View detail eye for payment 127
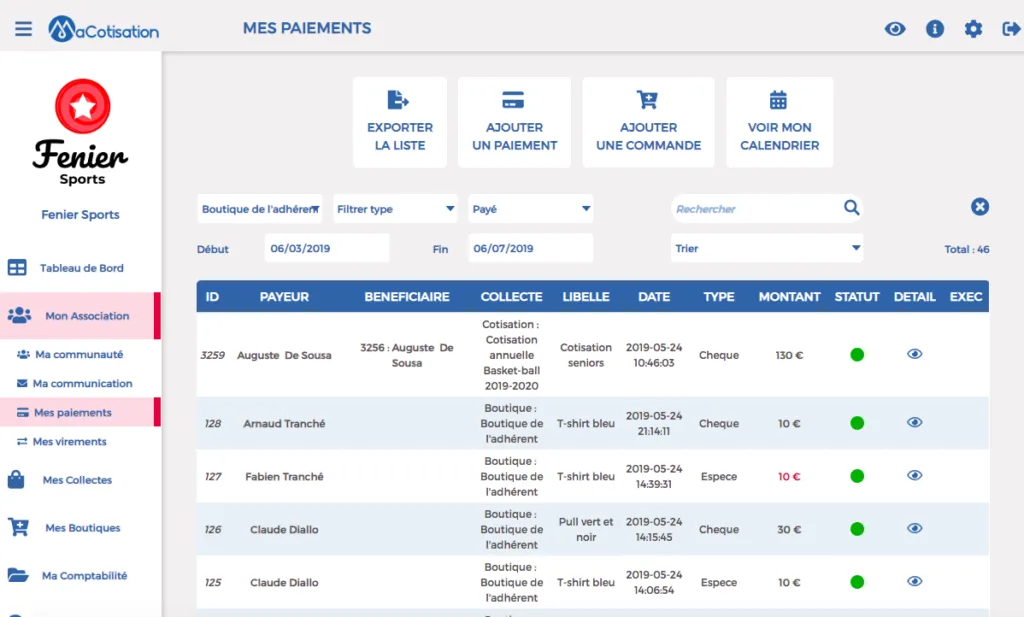The height and width of the screenshot is (617, 1024). tap(914, 475)
